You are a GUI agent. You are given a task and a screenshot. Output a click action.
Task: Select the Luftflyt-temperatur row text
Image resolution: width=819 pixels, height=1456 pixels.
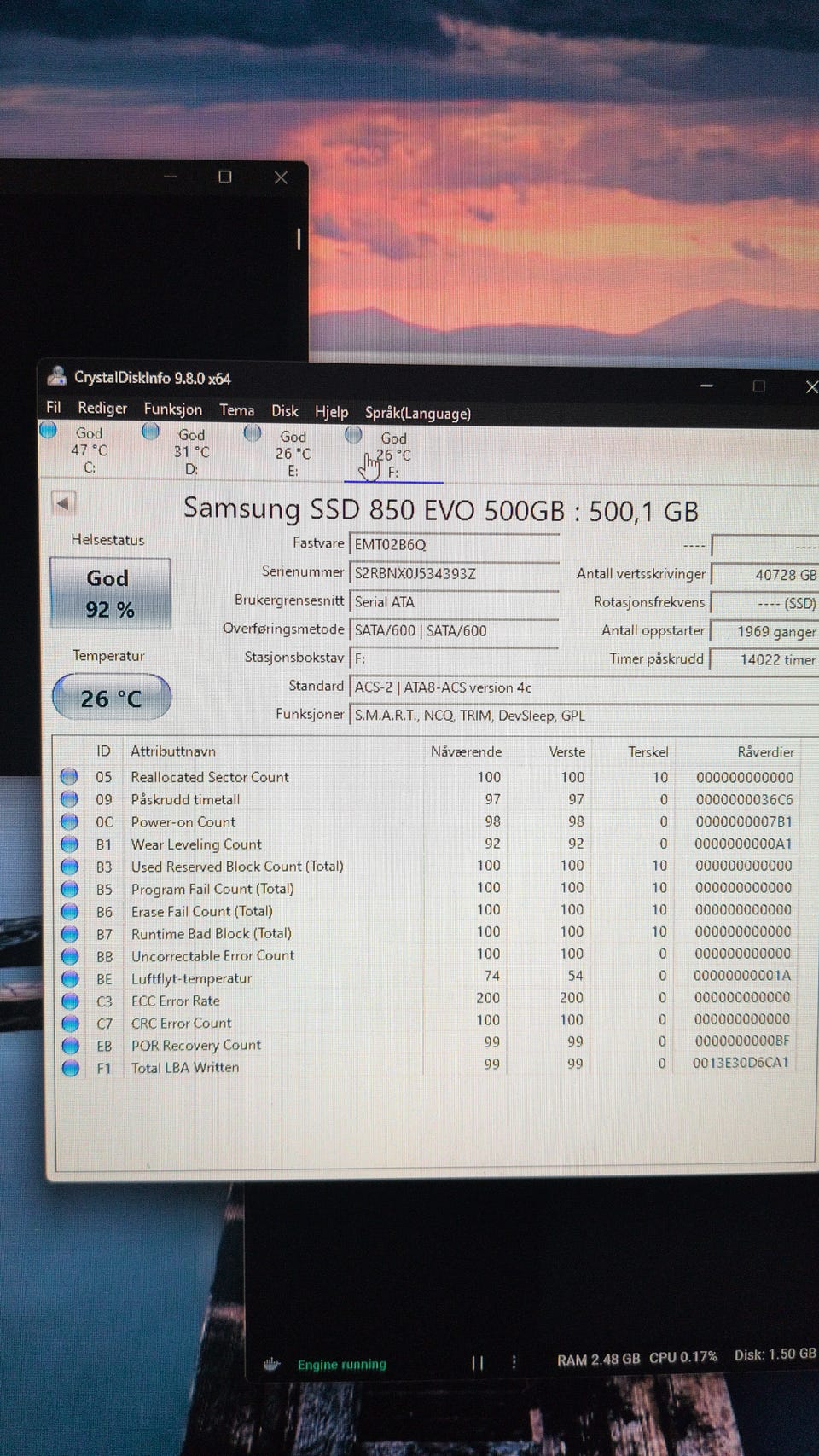tap(191, 978)
